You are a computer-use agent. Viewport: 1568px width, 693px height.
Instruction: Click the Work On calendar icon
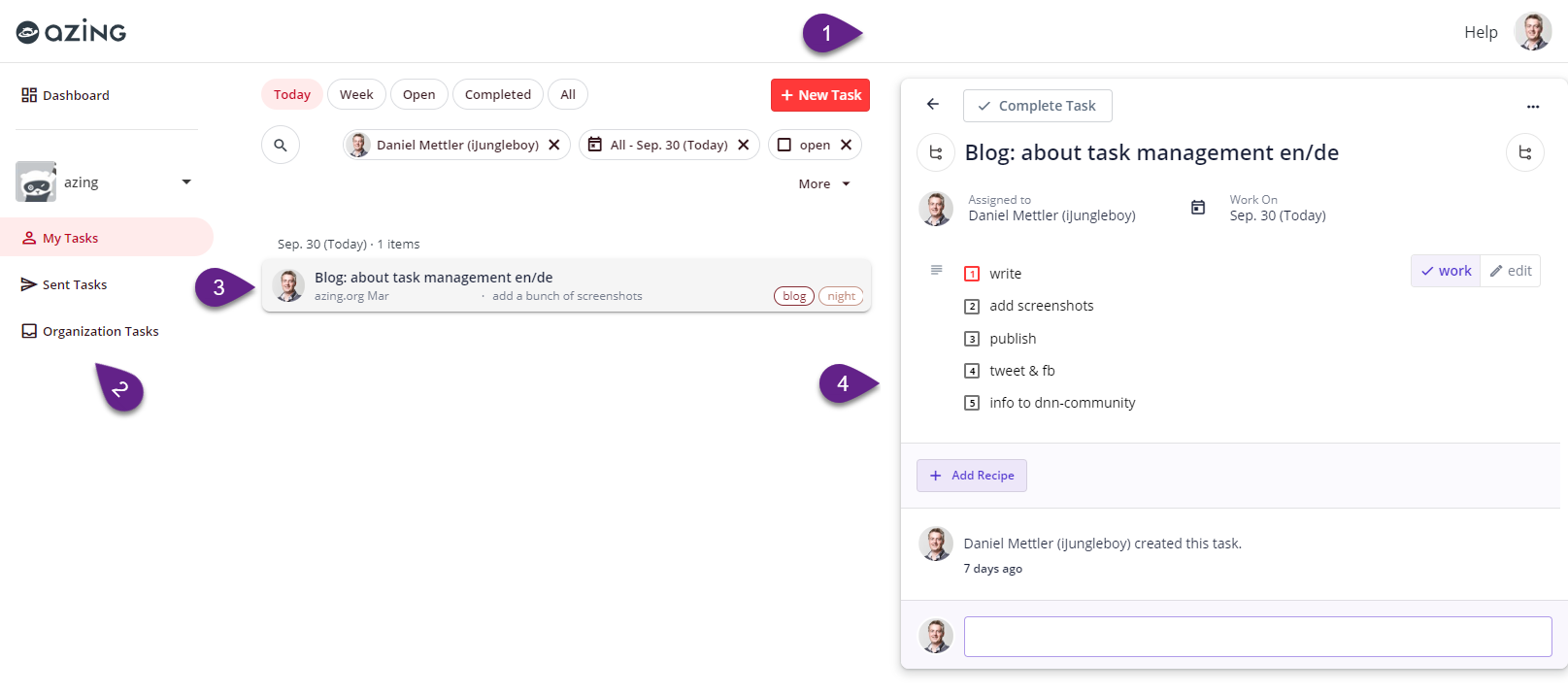[1198, 208]
